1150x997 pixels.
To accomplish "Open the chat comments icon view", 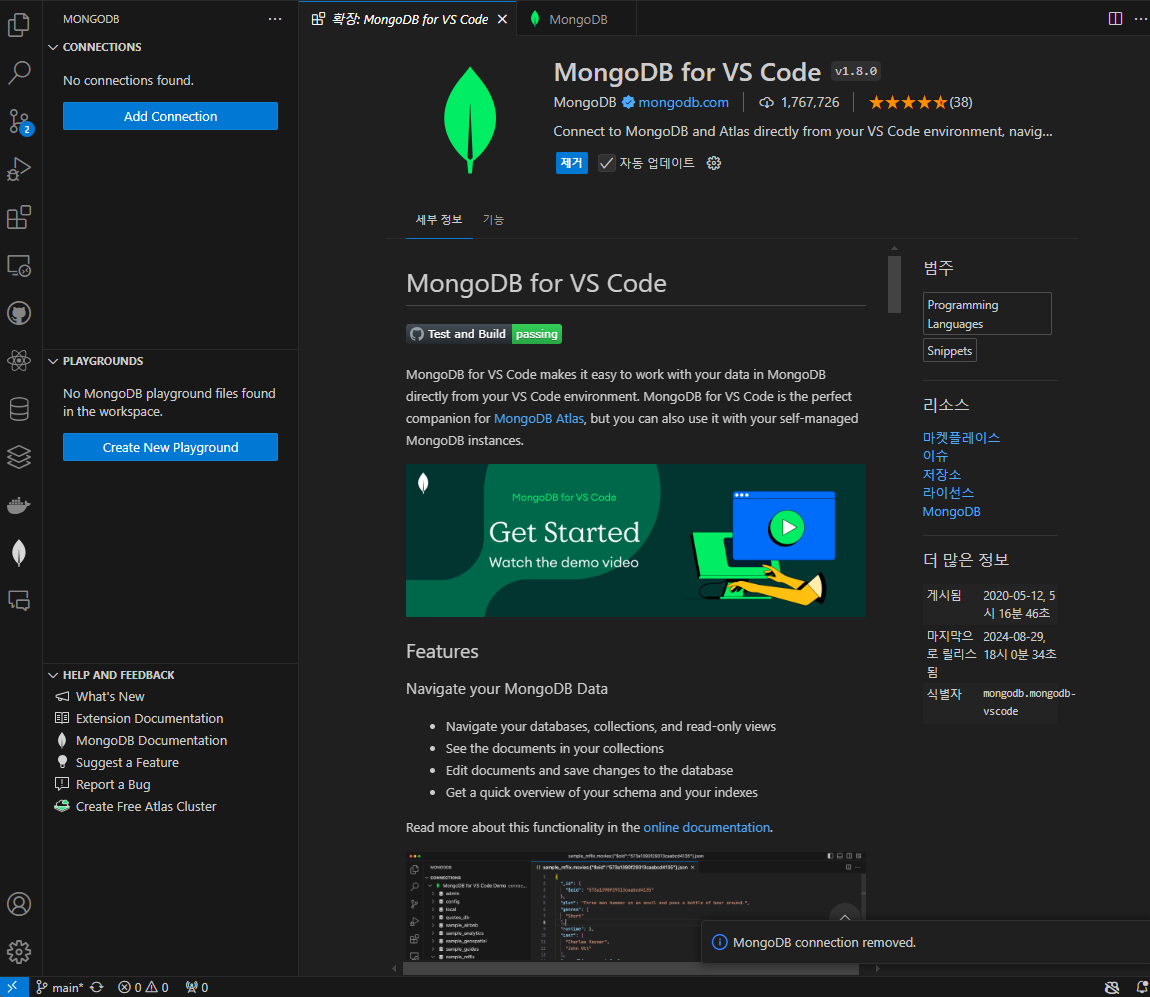I will click(x=19, y=601).
